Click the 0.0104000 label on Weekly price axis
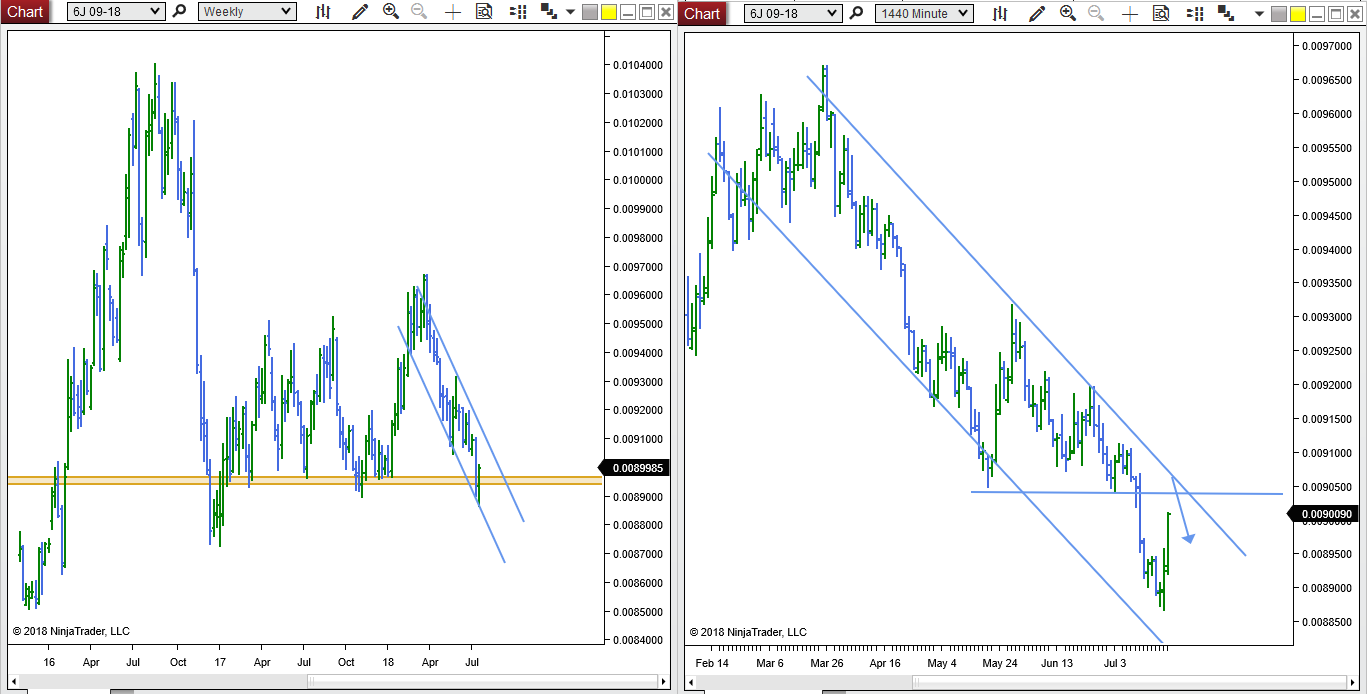1367x694 pixels. pos(639,65)
